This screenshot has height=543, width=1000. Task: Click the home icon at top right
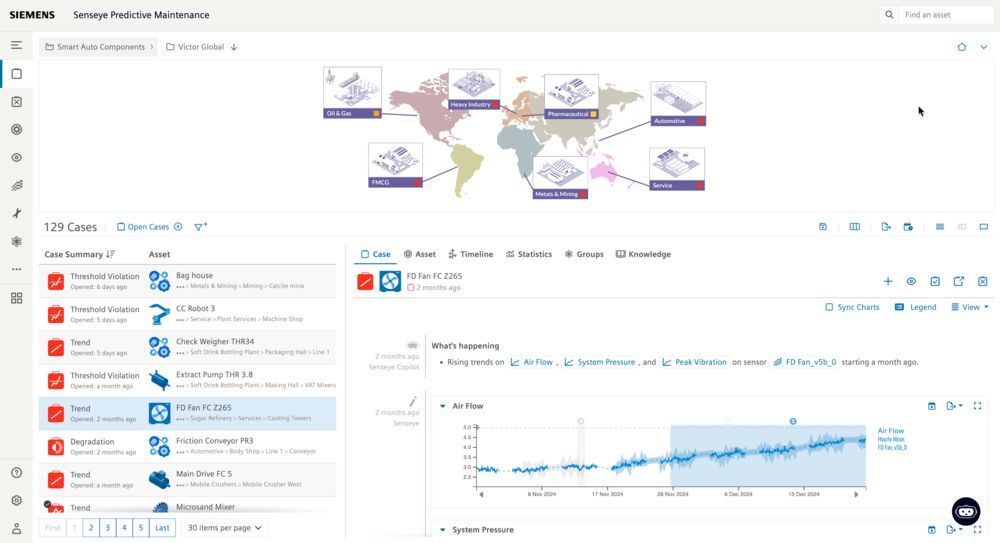tap(962, 47)
